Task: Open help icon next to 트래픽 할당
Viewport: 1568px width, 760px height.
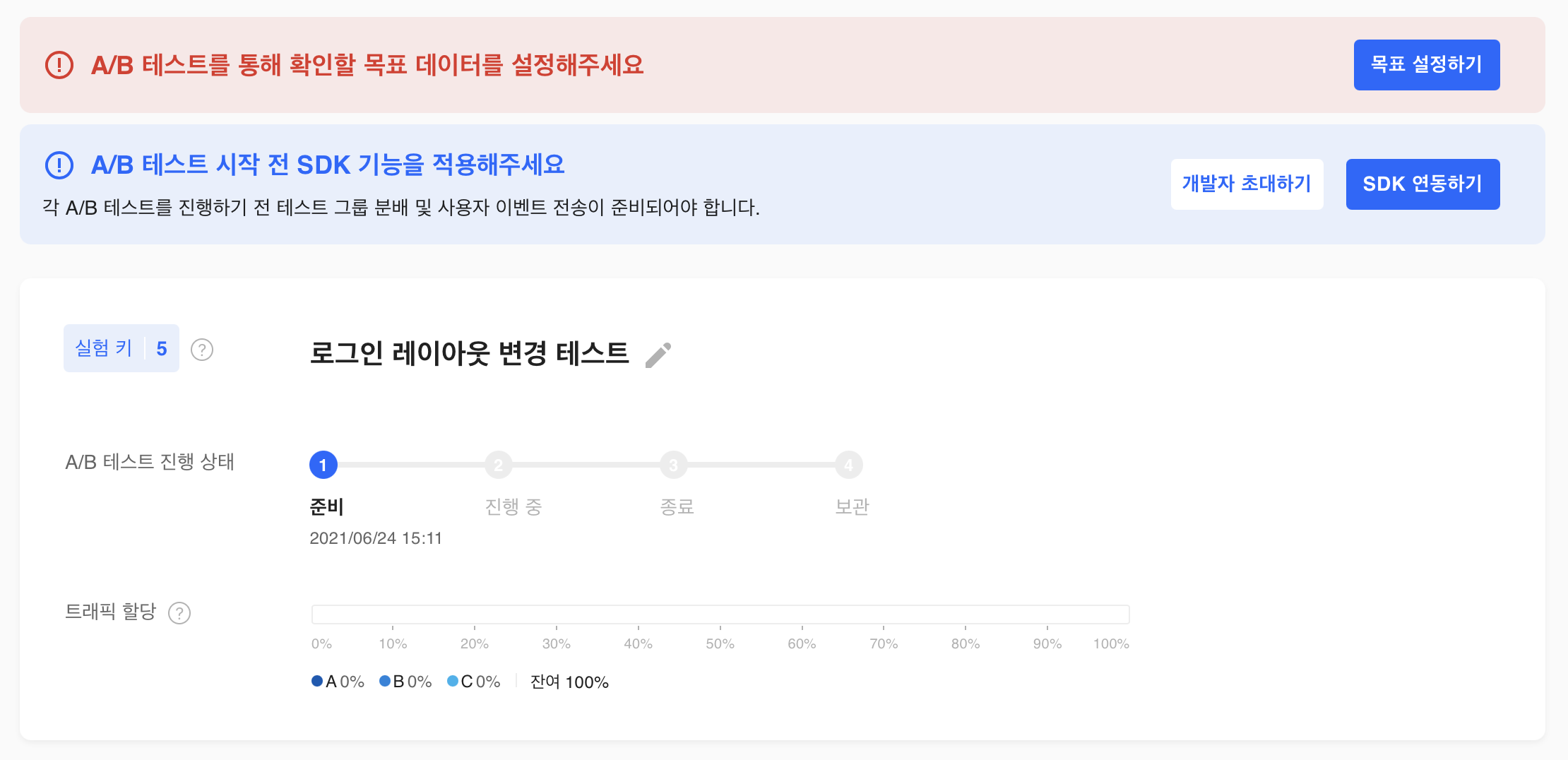Action: 179,612
